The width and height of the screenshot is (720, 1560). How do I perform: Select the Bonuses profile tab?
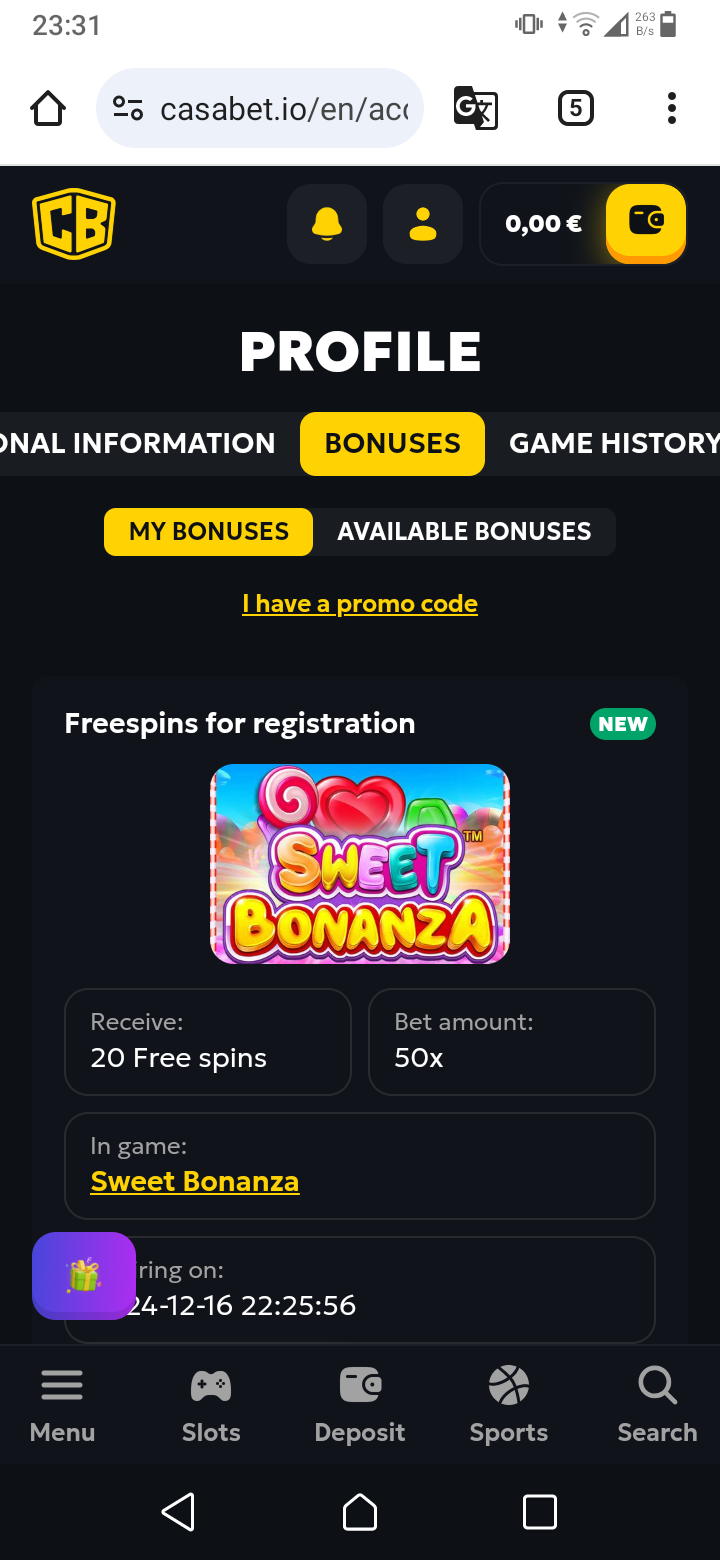click(392, 443)
